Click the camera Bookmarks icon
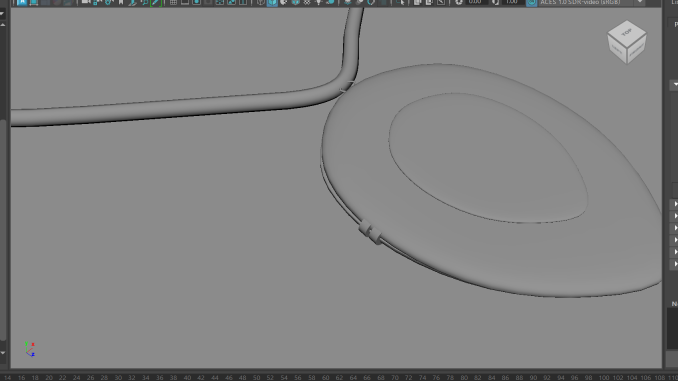 coord(121,2)
